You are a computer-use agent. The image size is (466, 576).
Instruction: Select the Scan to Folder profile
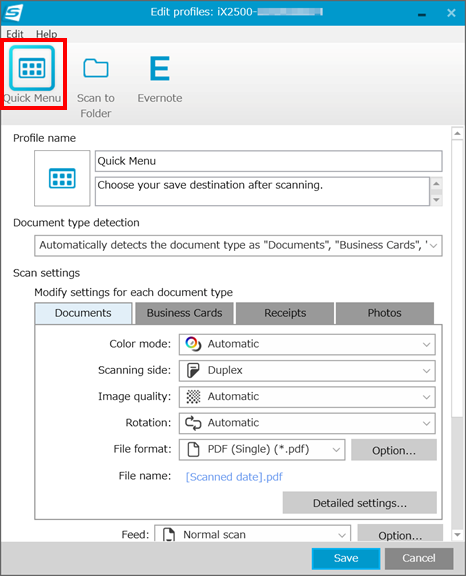point(95,87)
